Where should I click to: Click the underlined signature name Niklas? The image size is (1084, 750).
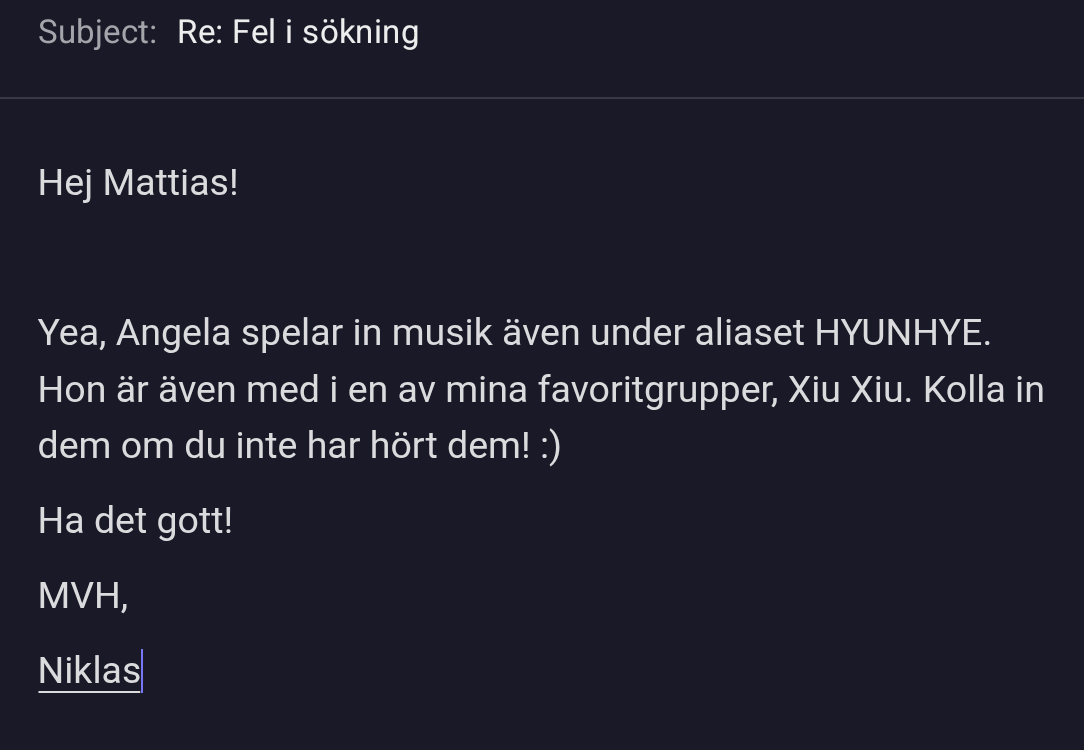pyautogui.click(x=89, y=670)
